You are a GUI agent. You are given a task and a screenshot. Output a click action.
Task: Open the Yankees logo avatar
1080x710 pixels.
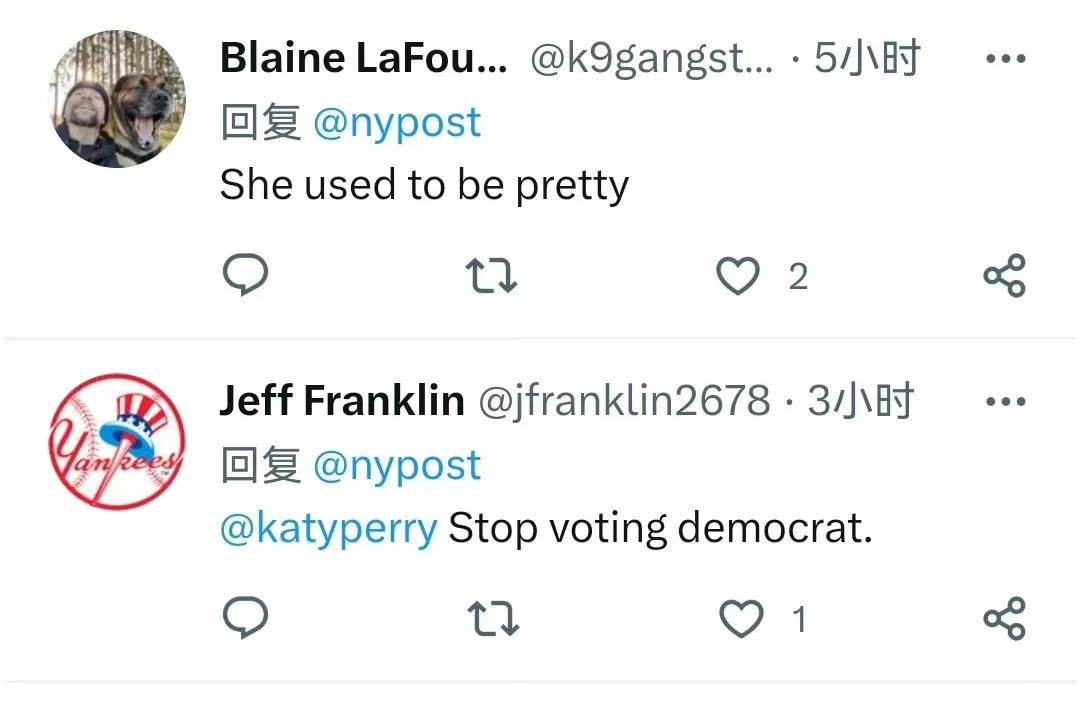click(x=118, y=441)
